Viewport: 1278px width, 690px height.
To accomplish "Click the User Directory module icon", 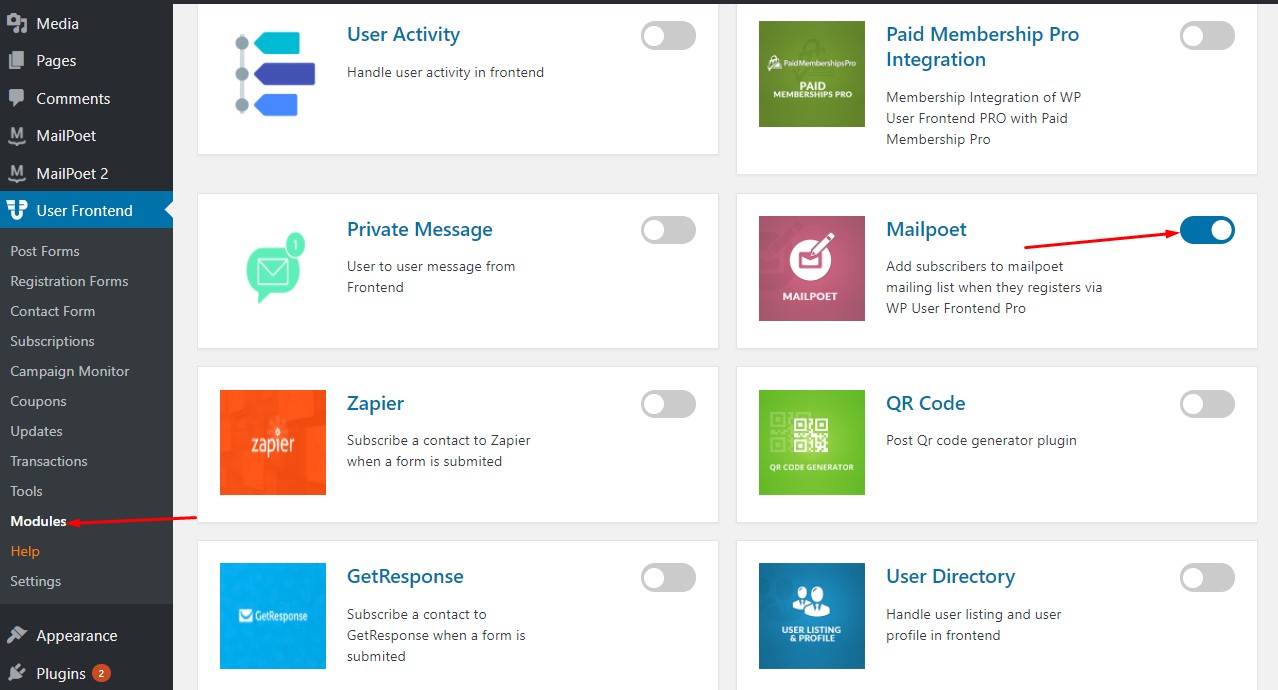I will tap(812, 616).
